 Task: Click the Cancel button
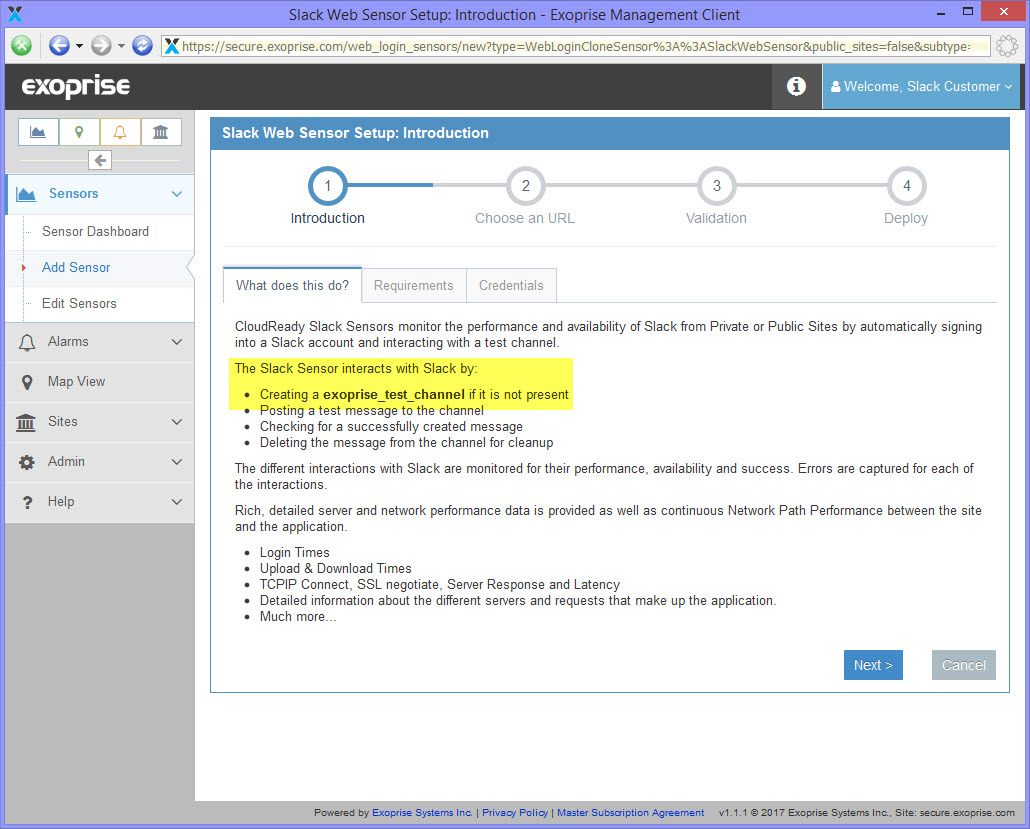(964, 665)
